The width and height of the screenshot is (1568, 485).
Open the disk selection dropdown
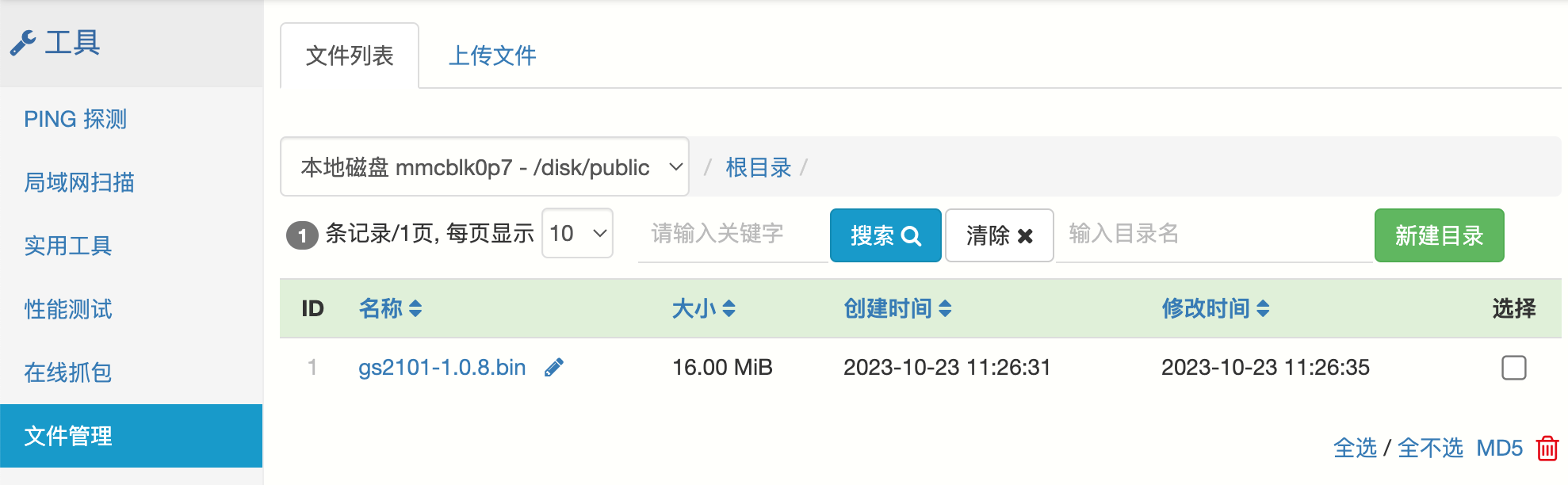[484, 167]
